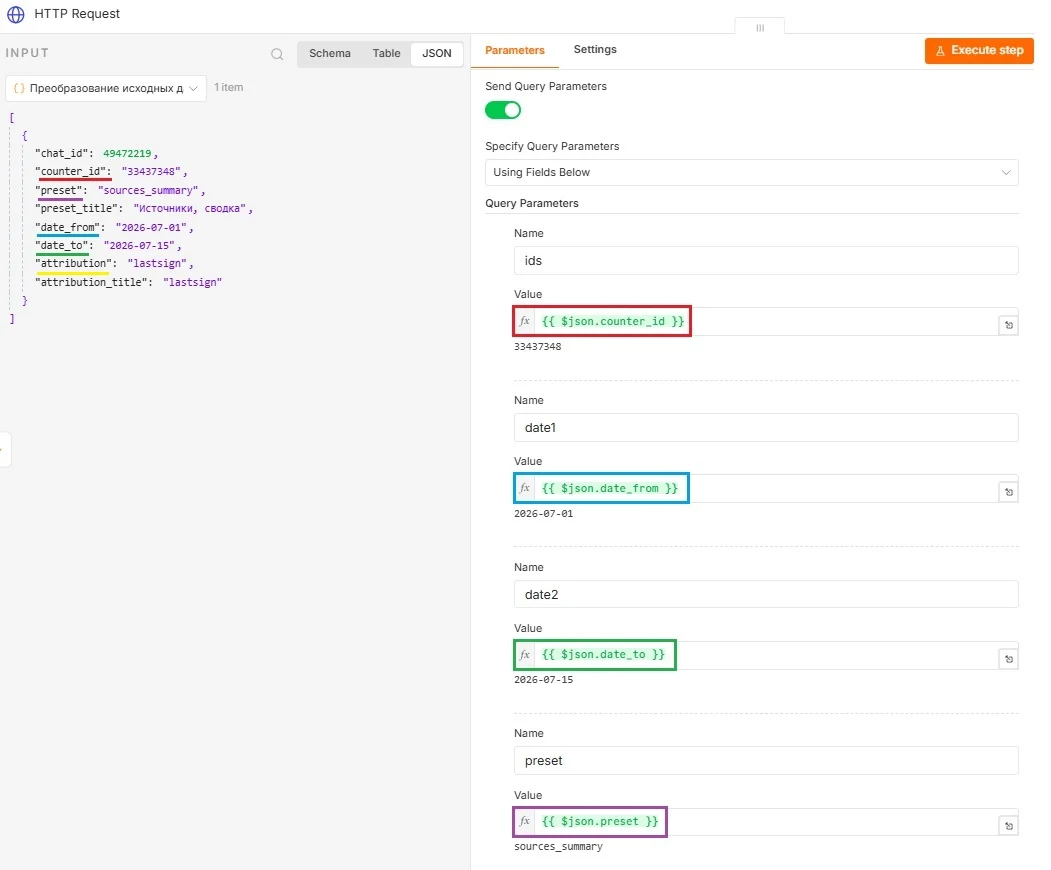
Task: Switch to the Settings tab
Action: point(595,50)
